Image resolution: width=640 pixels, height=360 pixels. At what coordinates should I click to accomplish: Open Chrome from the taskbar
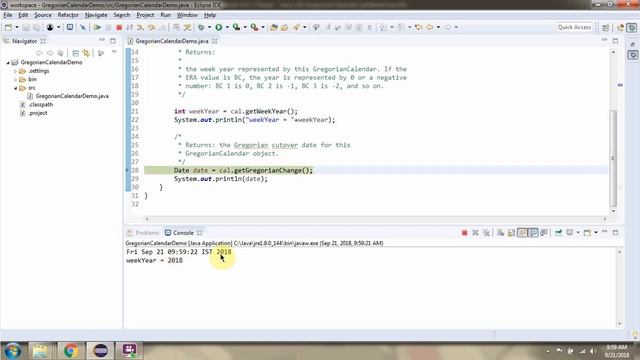(x=70, y=351)
